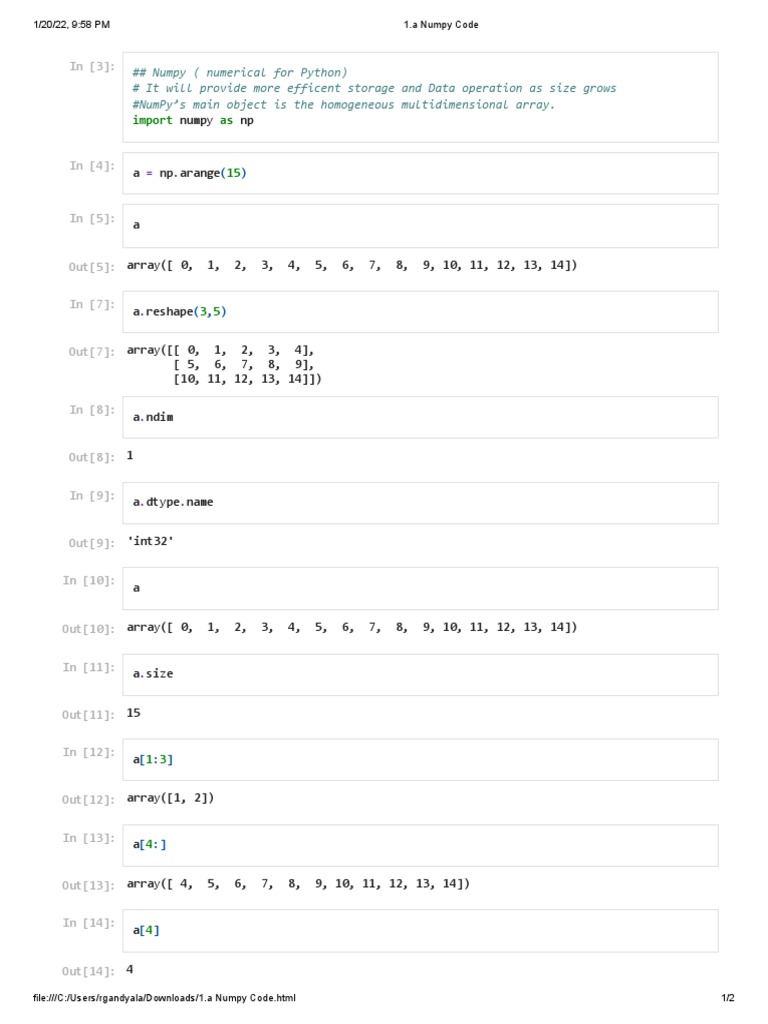This screenshot has height=1024, width=768.
Task: Click the a.dtype.name code cell
Action: click(x=420, y=502)
